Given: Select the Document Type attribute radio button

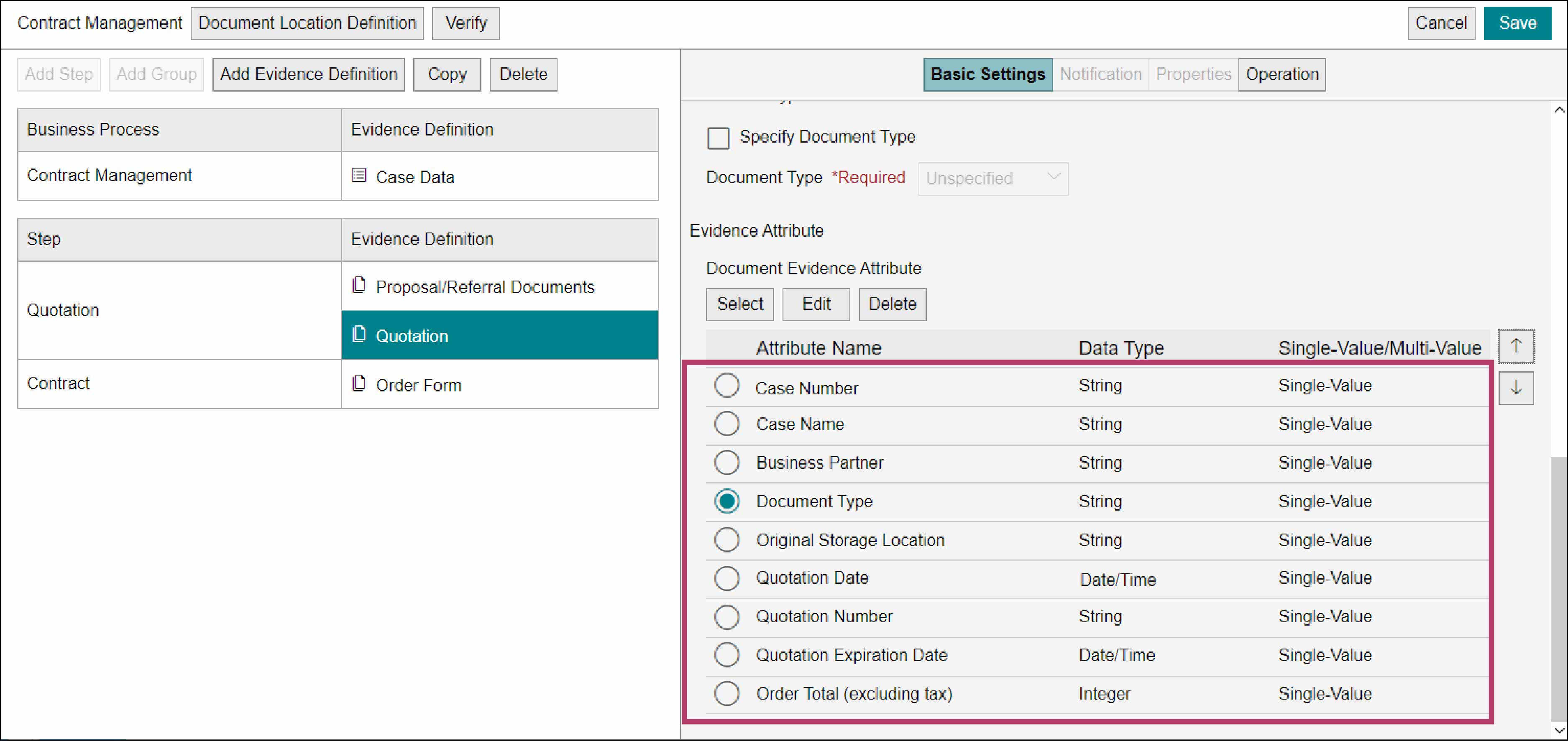Looking at the screenshot, I should pyautogui.click(x=727, y=501).
